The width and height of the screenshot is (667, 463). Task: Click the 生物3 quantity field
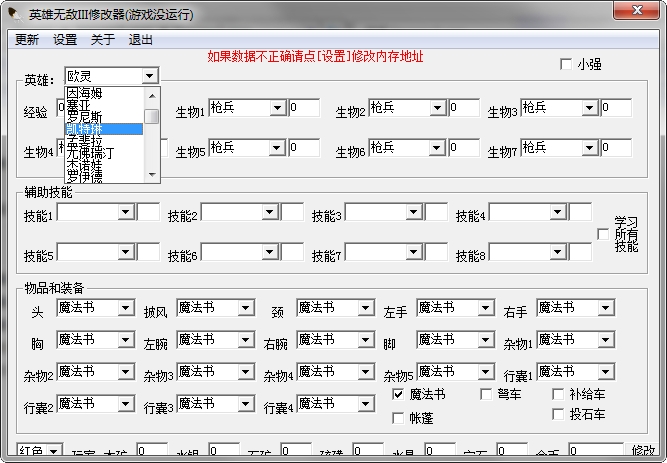tap(616, 108)
